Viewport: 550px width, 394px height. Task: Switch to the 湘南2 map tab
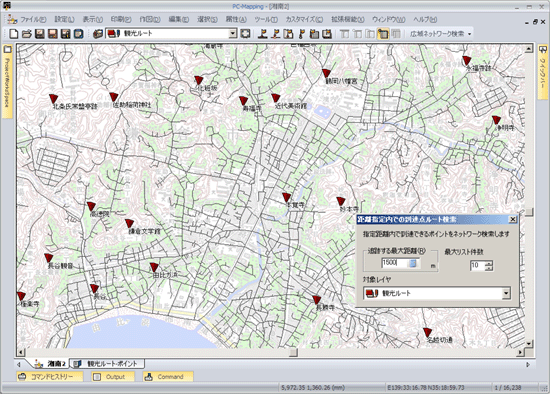(x=50, y=364)
